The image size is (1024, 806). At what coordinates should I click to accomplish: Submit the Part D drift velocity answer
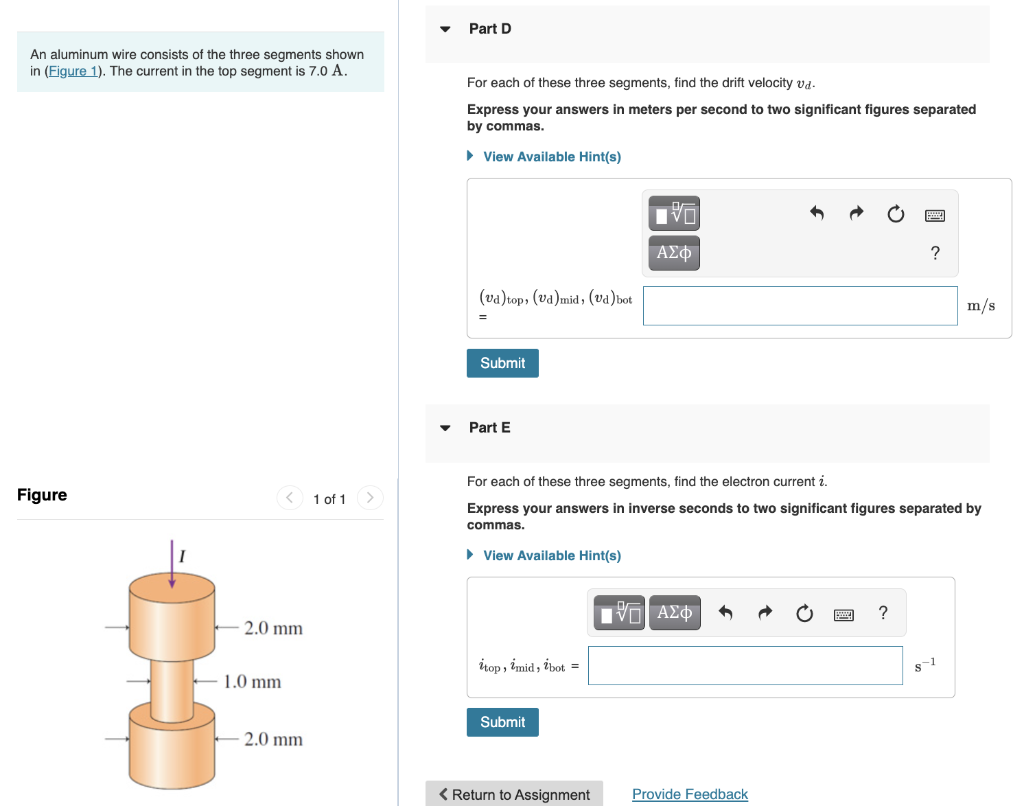pos(502,363)
